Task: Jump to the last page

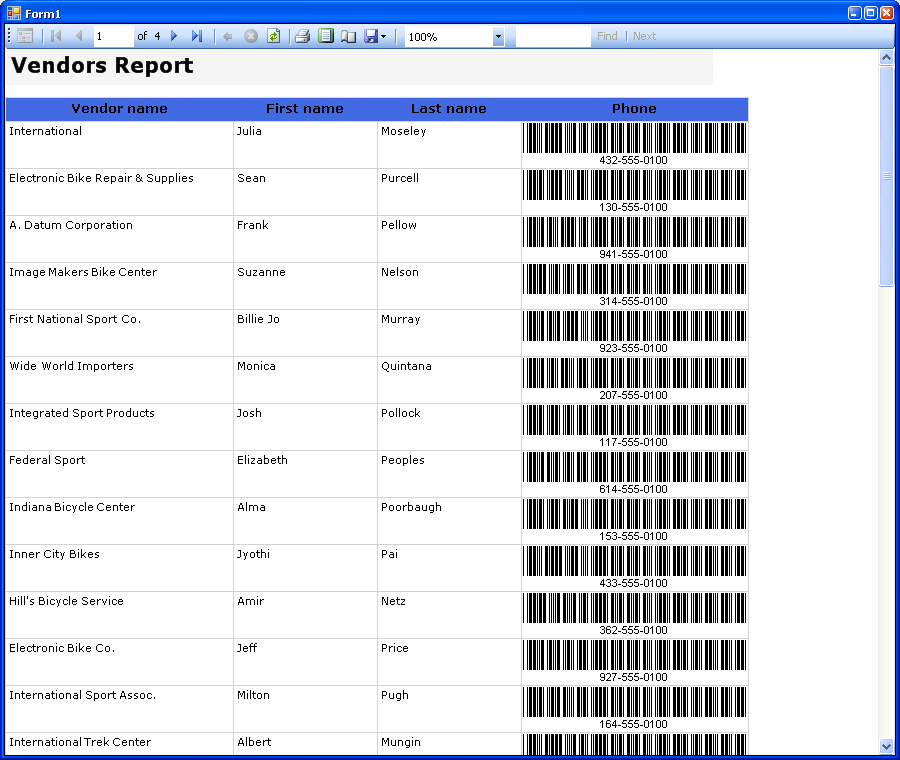Action: pos(196,36)
